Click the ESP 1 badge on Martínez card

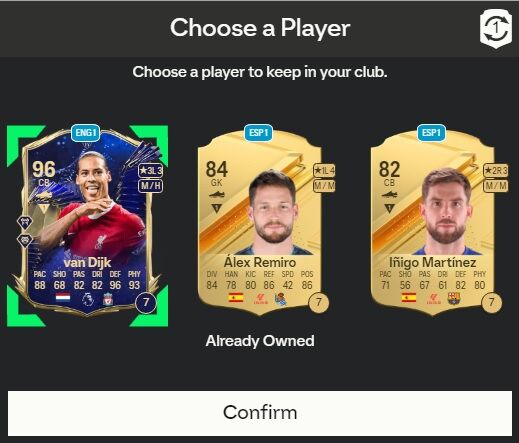tap(431, 133)
